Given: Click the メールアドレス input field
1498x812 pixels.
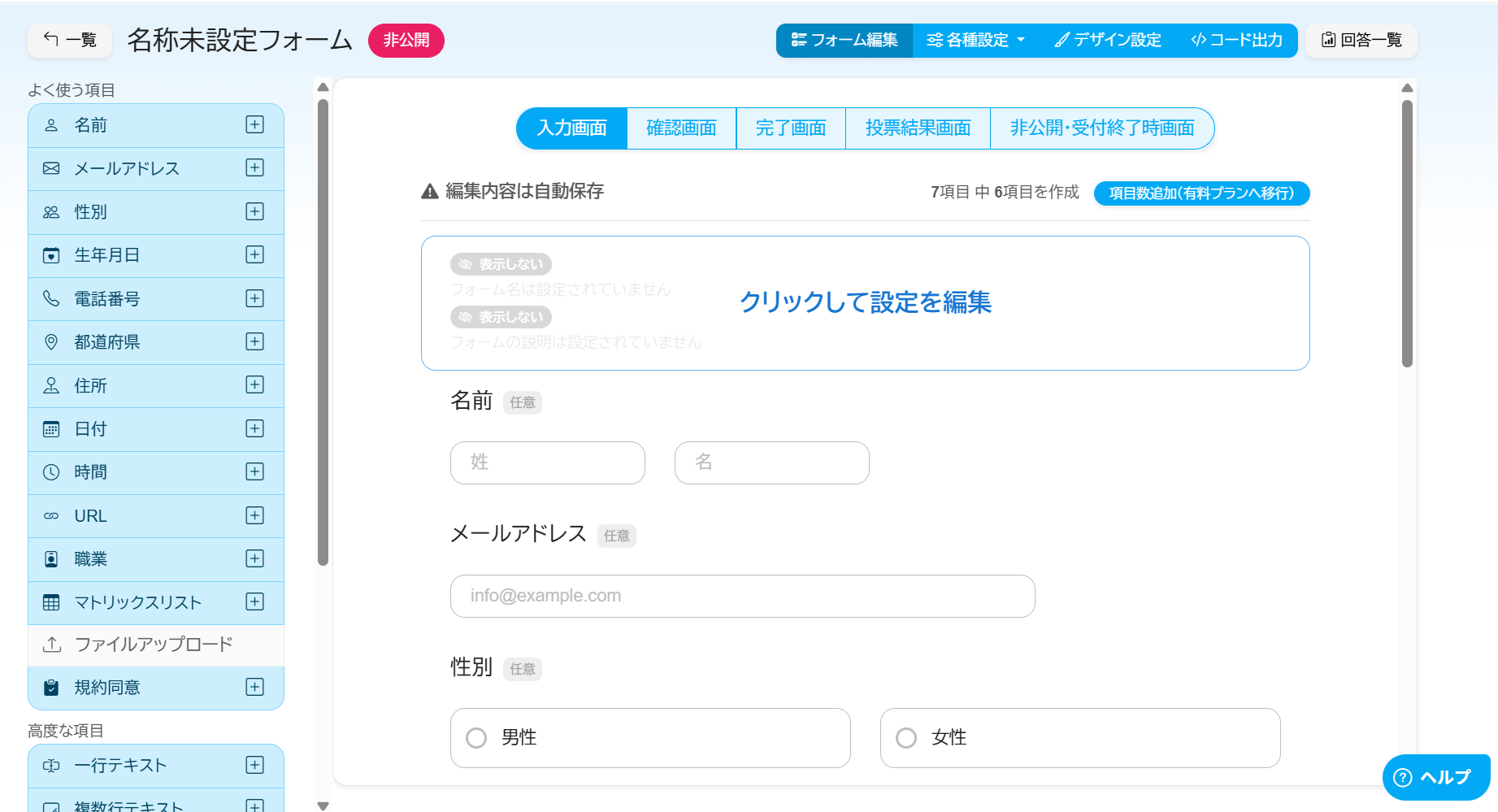Looking at the screenshot, I should [742, 596].
